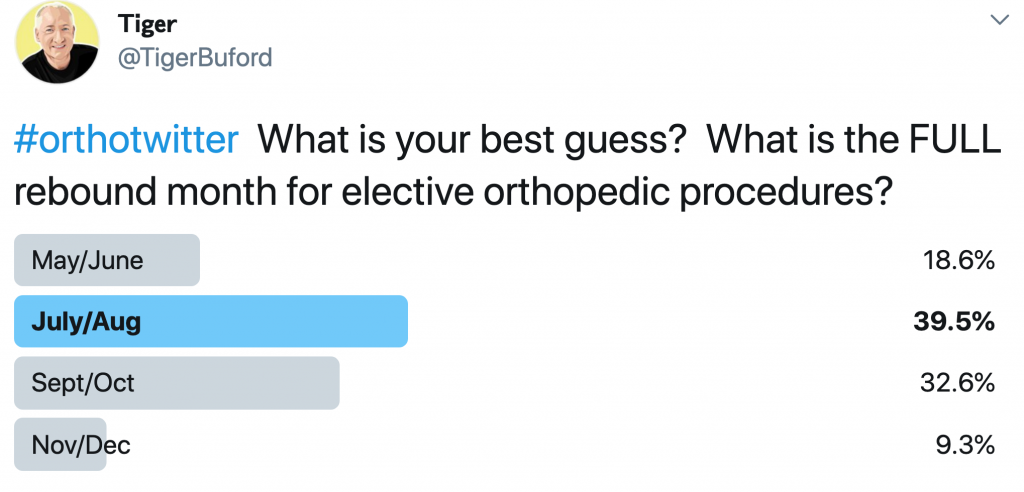Click the bold 39.5% result percentage

pos(954,322)
